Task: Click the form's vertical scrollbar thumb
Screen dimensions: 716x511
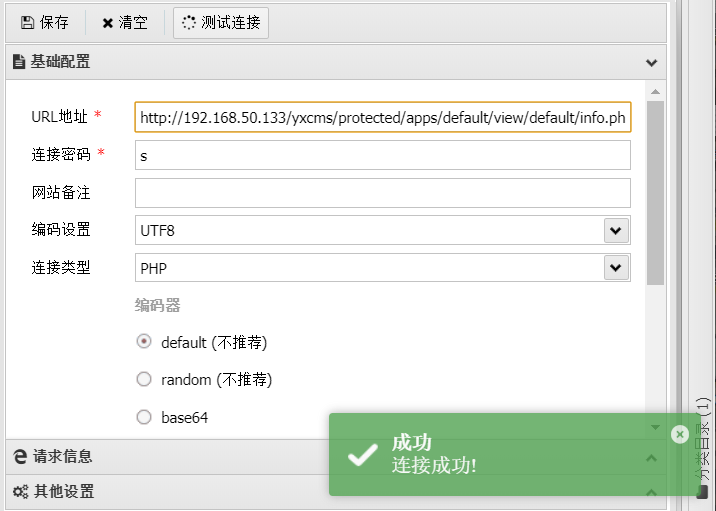Action: (655, 190)
